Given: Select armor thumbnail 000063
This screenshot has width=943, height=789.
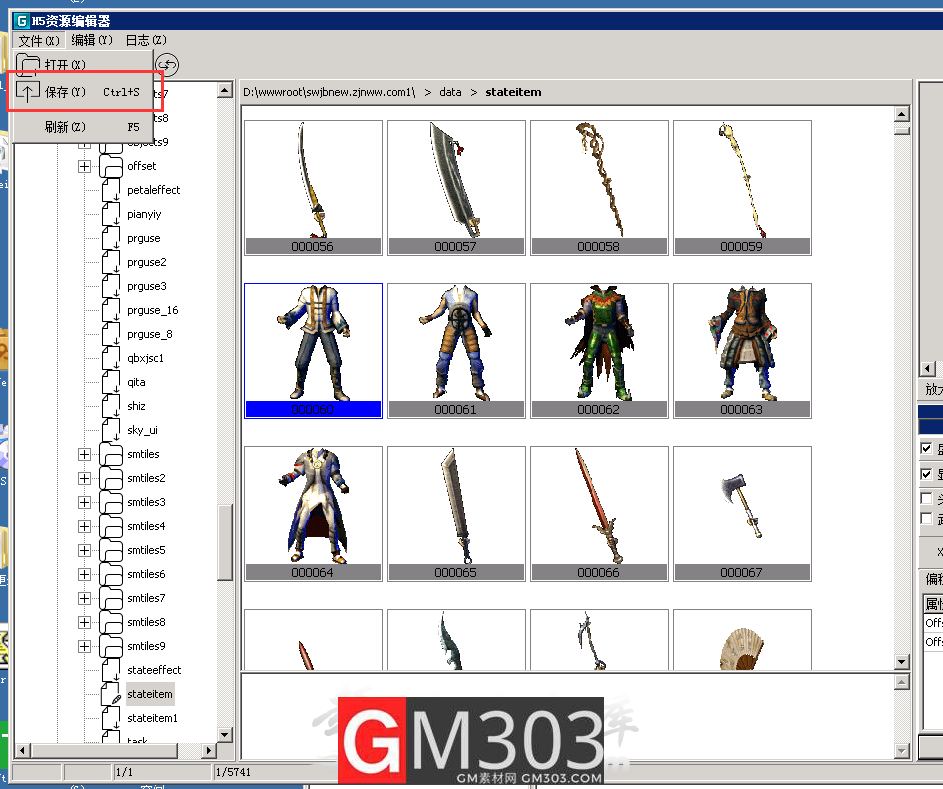Looking at the screenshot, I should (743, 351).
